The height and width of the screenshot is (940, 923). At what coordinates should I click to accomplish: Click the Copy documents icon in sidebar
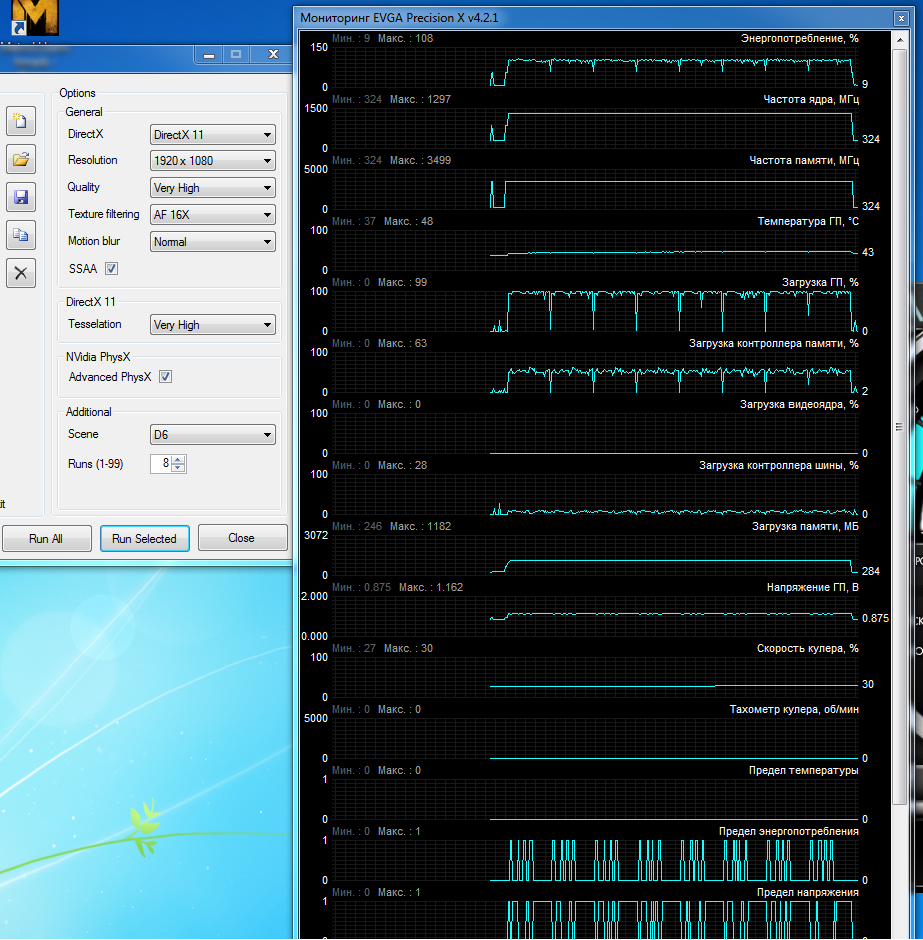click(x=21, y=235)
